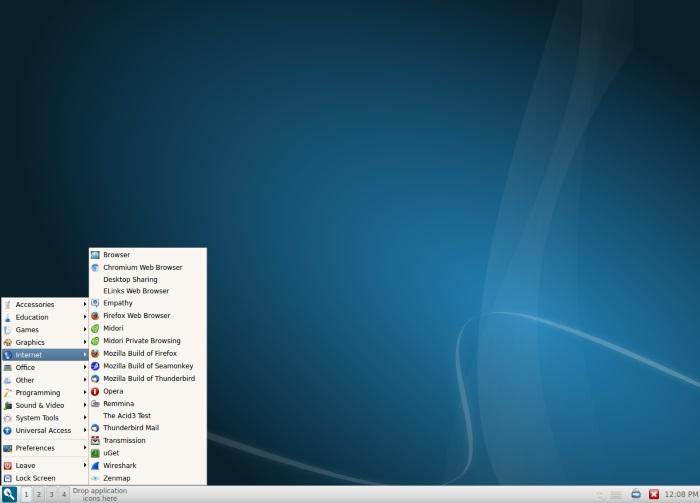Launch Chromium Web Browser from menu

(142, 267)
